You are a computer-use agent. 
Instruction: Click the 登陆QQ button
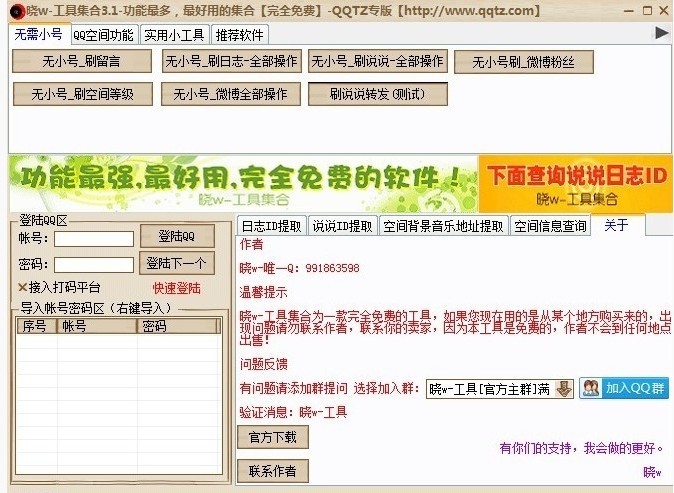[x=177, y=236]
